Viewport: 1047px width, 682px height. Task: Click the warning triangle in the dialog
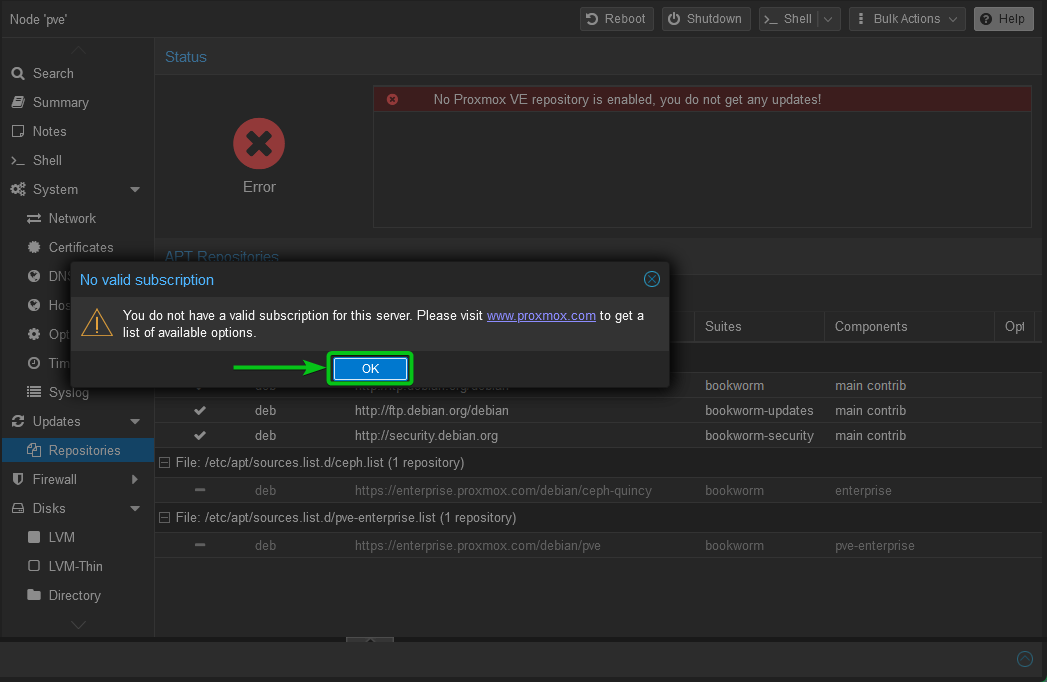[97, 323]
